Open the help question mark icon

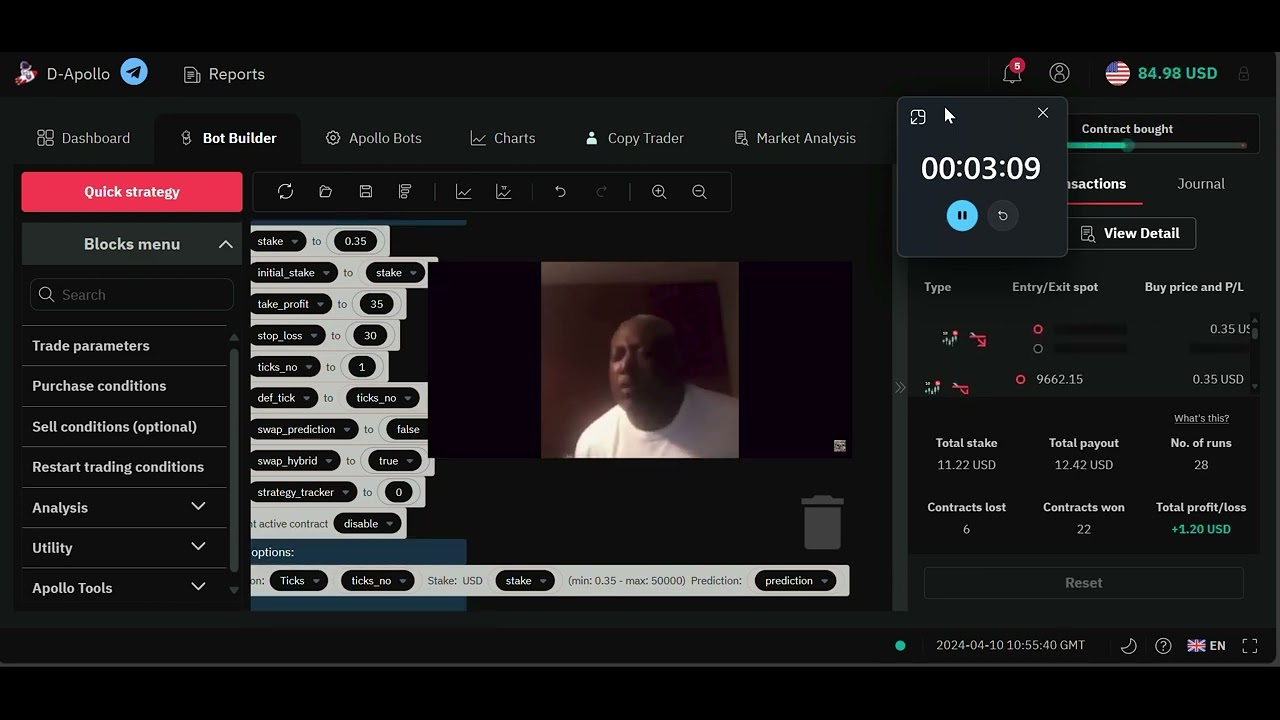click(x=1163, y=646)
